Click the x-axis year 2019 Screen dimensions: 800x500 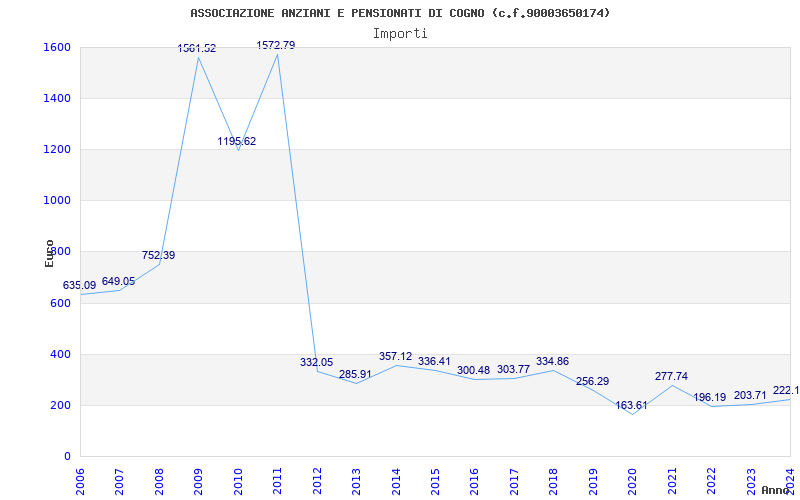point(593,481)
